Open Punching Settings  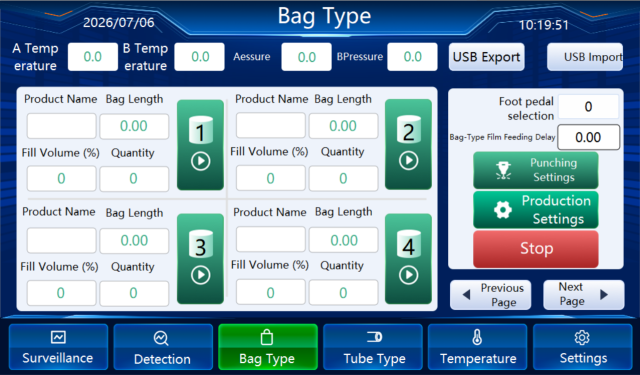point(536,170)
